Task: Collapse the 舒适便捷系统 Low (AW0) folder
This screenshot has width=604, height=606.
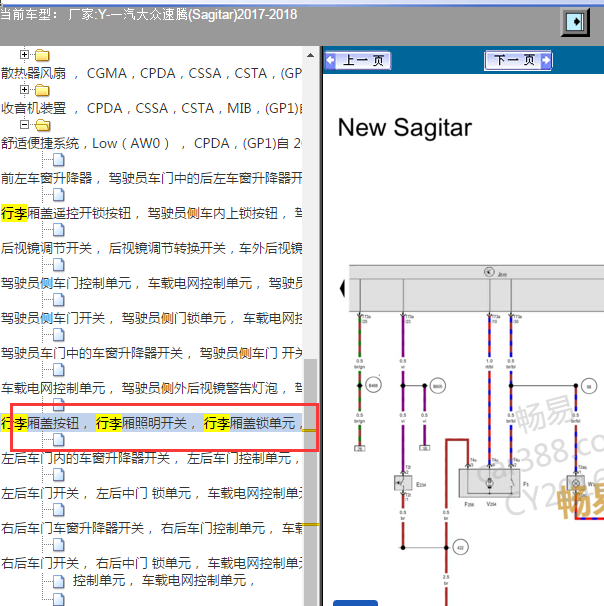Action: click(26, 125)
